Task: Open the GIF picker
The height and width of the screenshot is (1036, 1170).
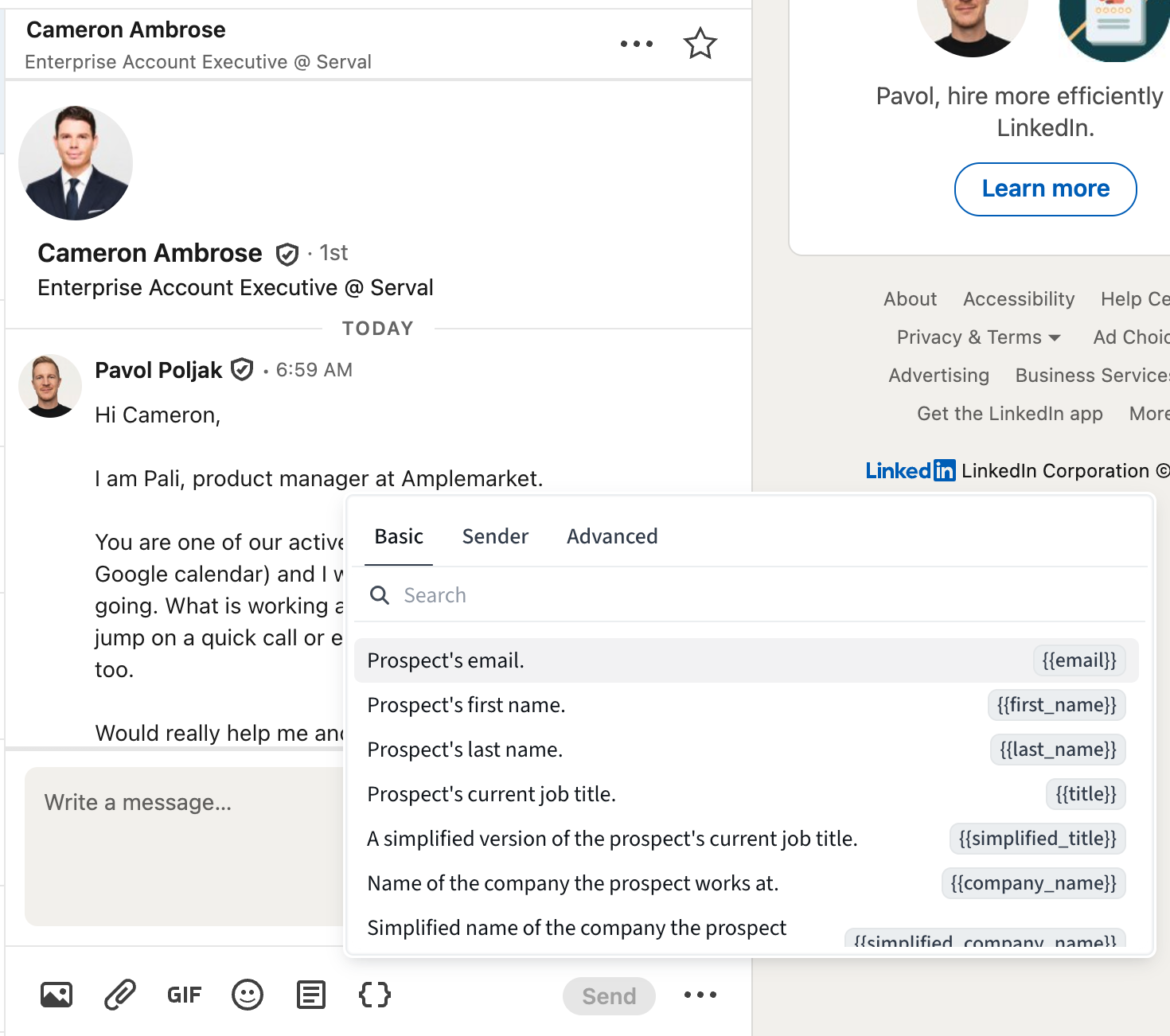Action: point(184,995)
